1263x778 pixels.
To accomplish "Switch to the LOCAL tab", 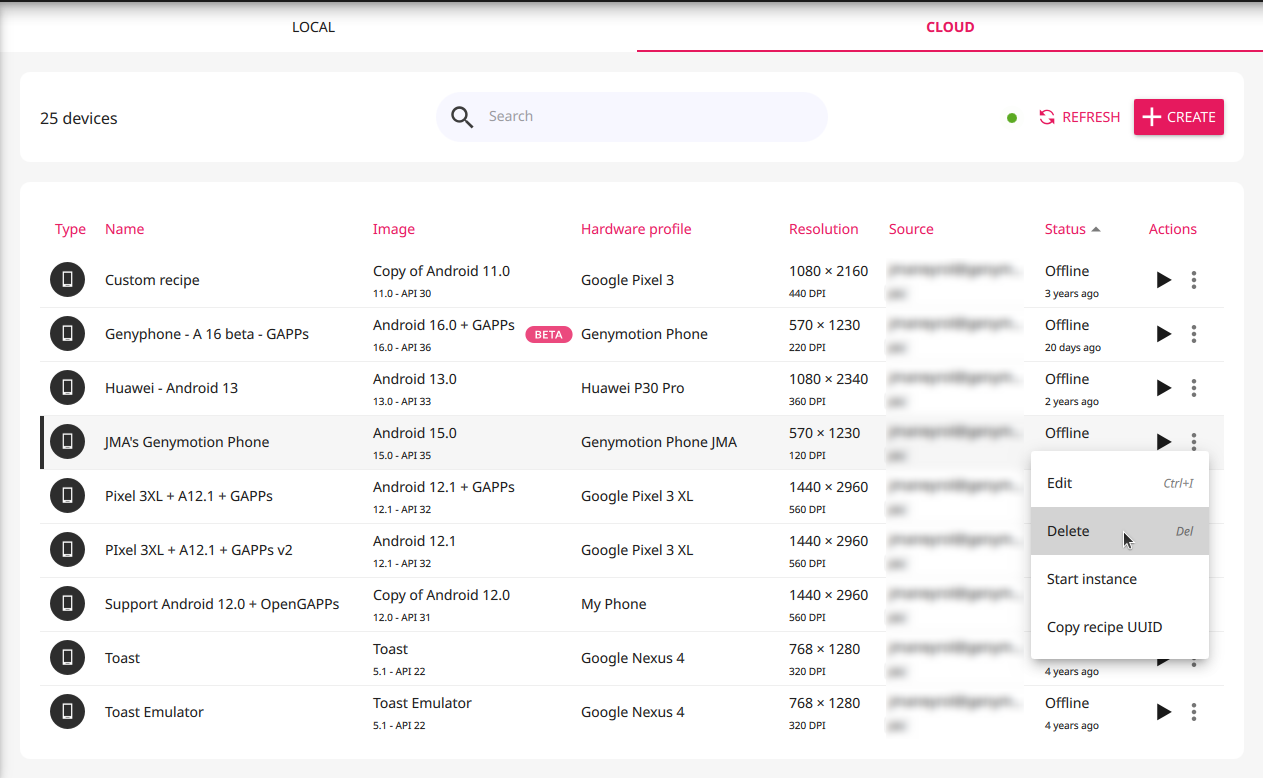I will (313, 27).
